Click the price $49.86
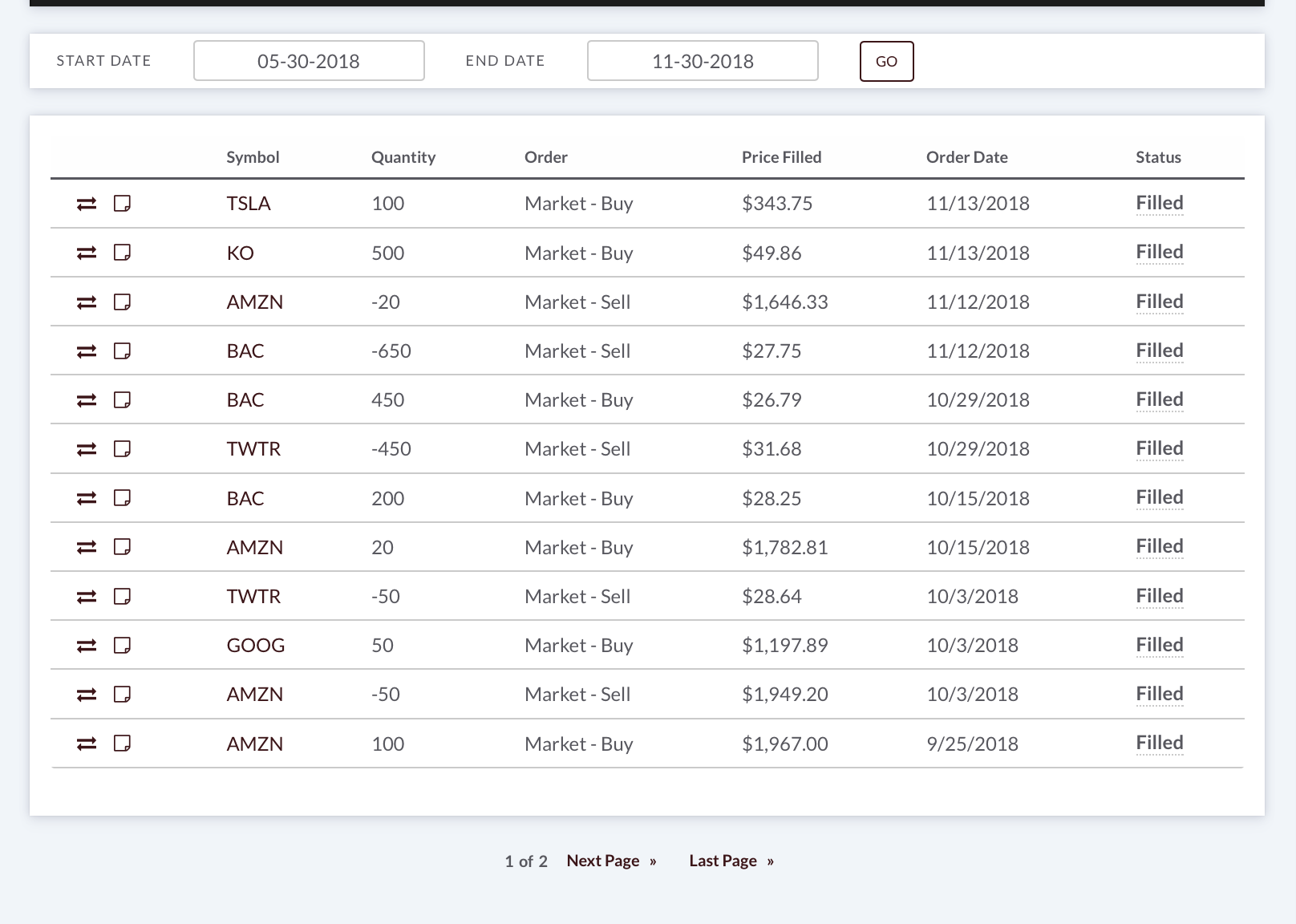 772,253
